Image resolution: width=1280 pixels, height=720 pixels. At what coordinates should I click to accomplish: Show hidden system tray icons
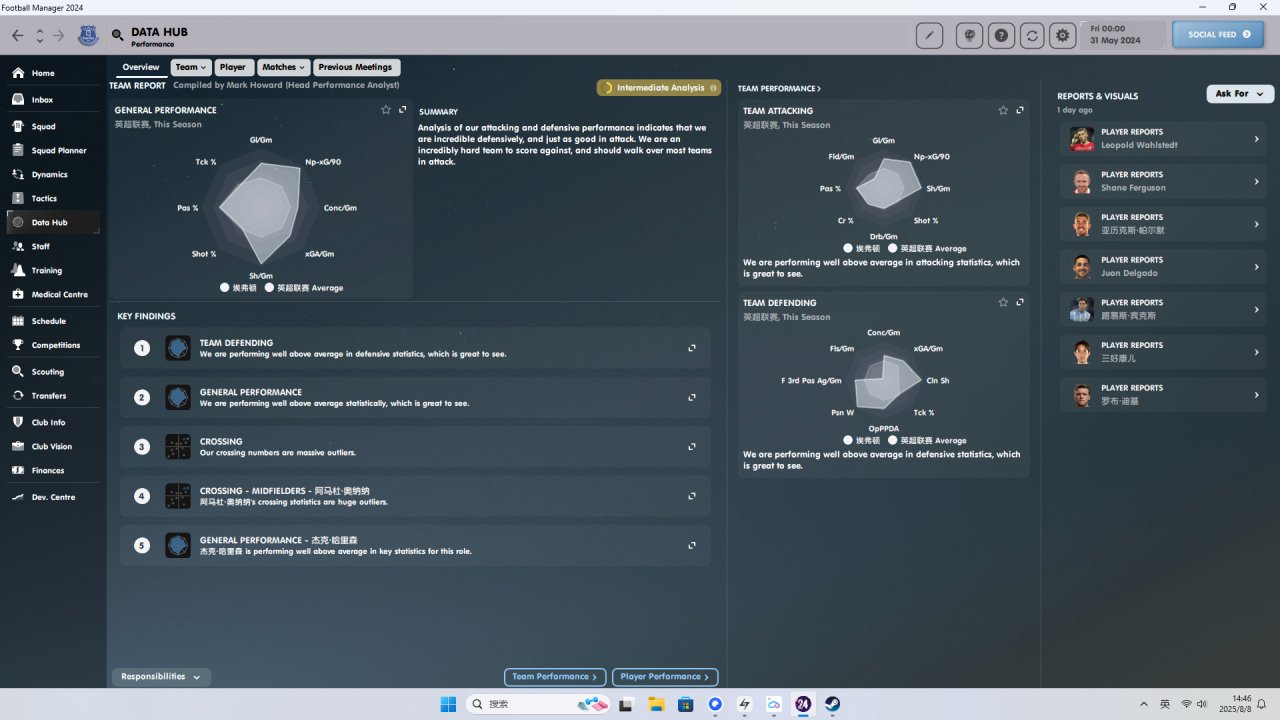[1143, 704]
